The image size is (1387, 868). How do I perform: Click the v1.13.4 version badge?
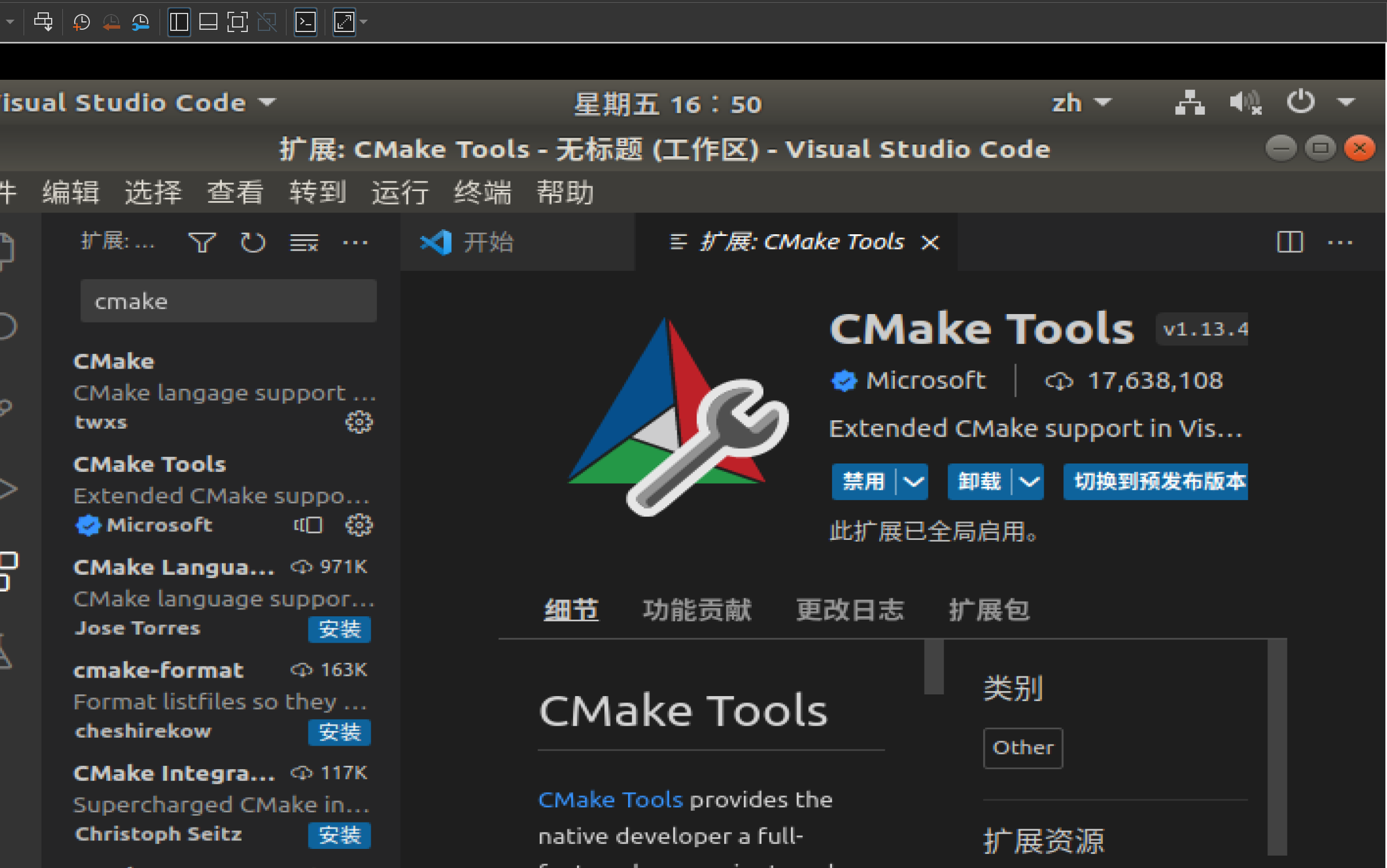coord(1203,329)
